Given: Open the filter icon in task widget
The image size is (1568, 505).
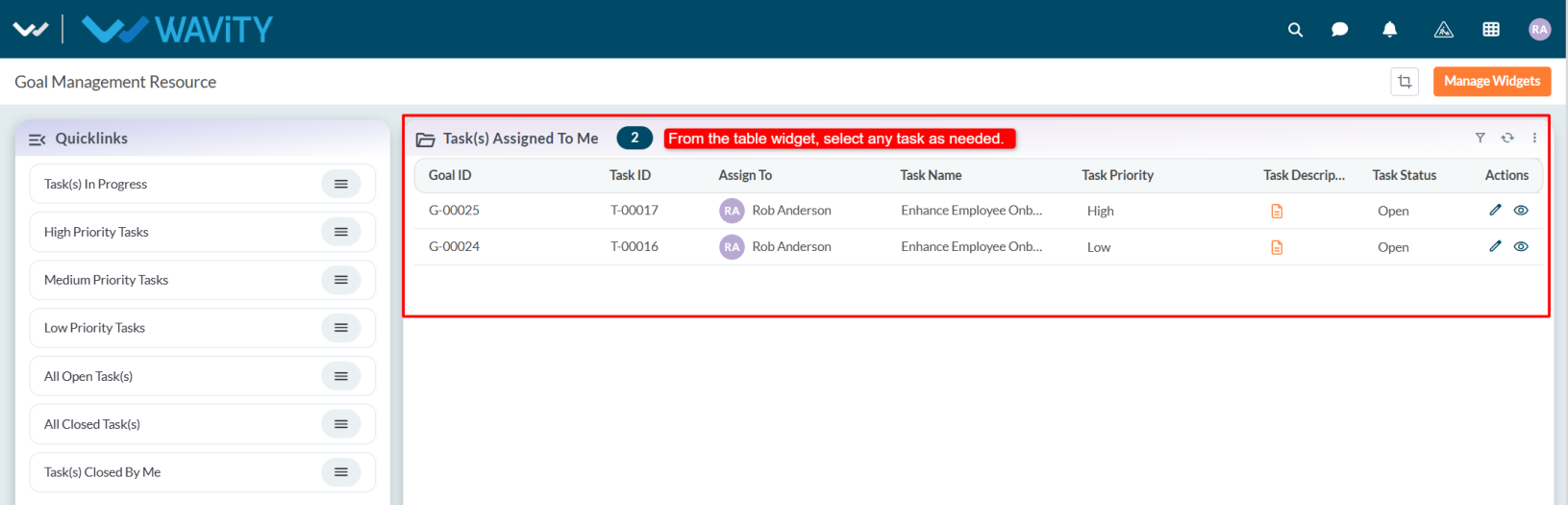Looking at the screenshot, I should click(1481, 138).
